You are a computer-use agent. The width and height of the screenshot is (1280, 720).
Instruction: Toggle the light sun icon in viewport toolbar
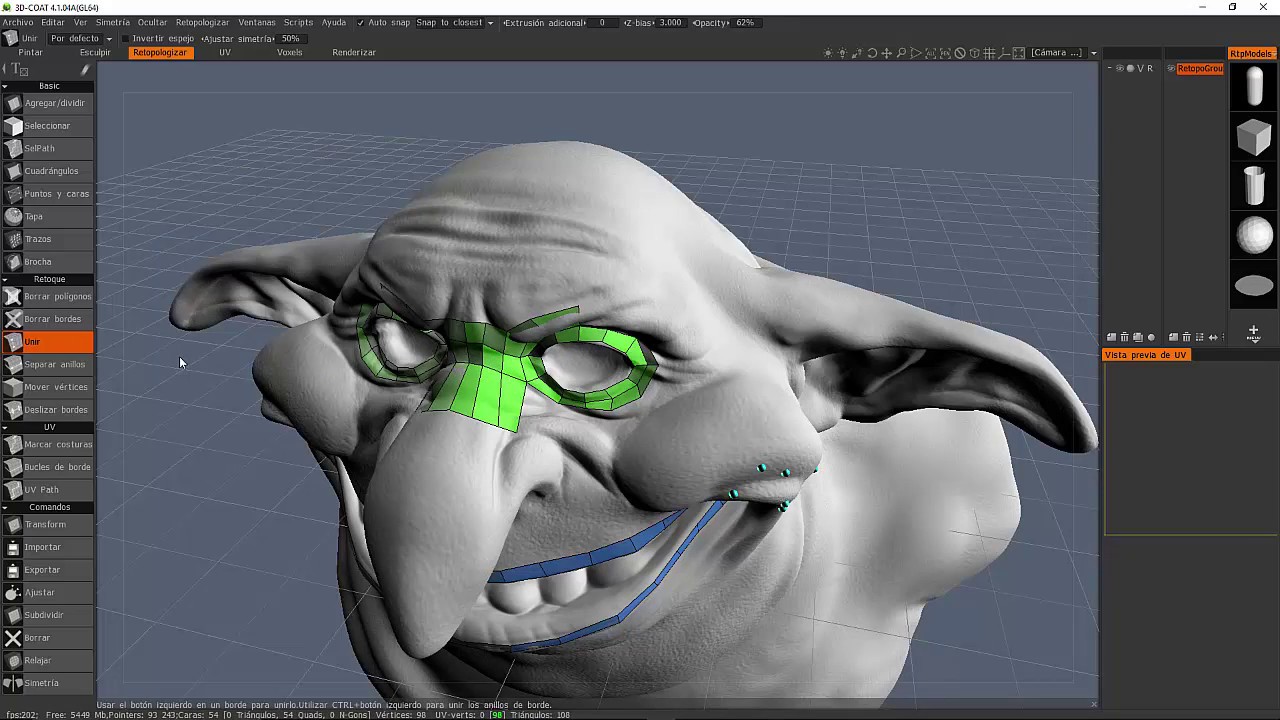(828, 53)
